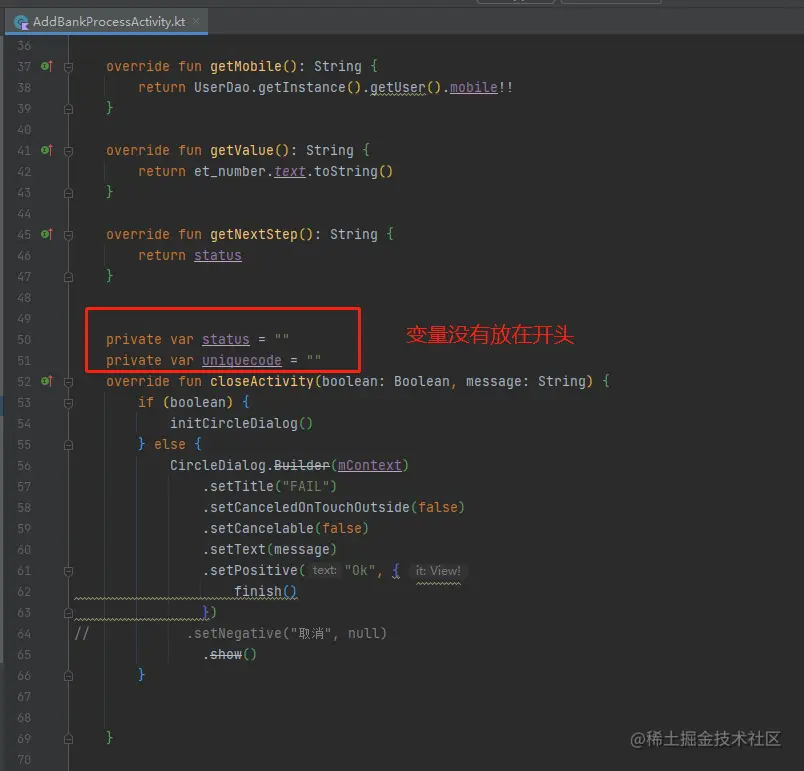
Task: Click mContext argument on line 56
Action: (x=369, y=465)
